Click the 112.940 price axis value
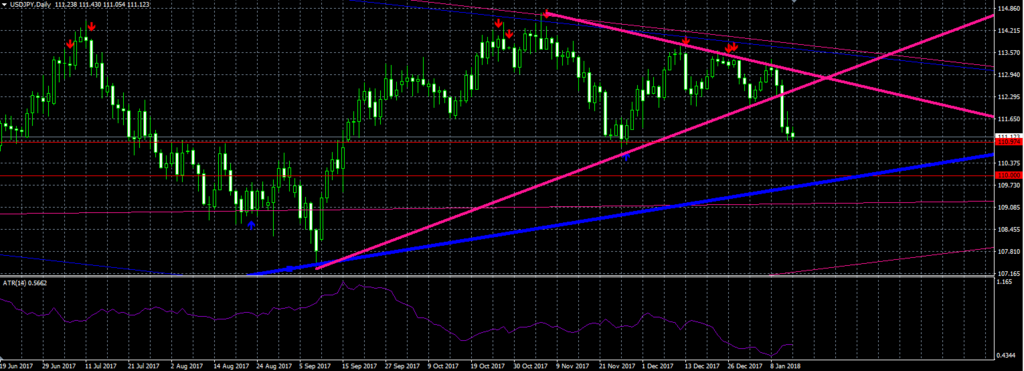The height and width of the screenshot is (371, 1024). point(1009,75)
